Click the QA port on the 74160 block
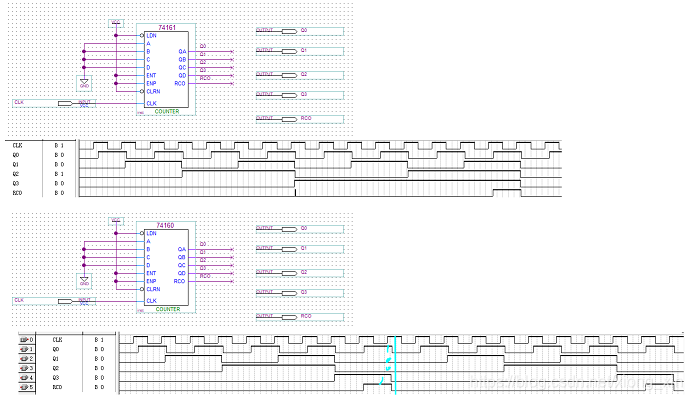The image size is (692, 400). 182,249
